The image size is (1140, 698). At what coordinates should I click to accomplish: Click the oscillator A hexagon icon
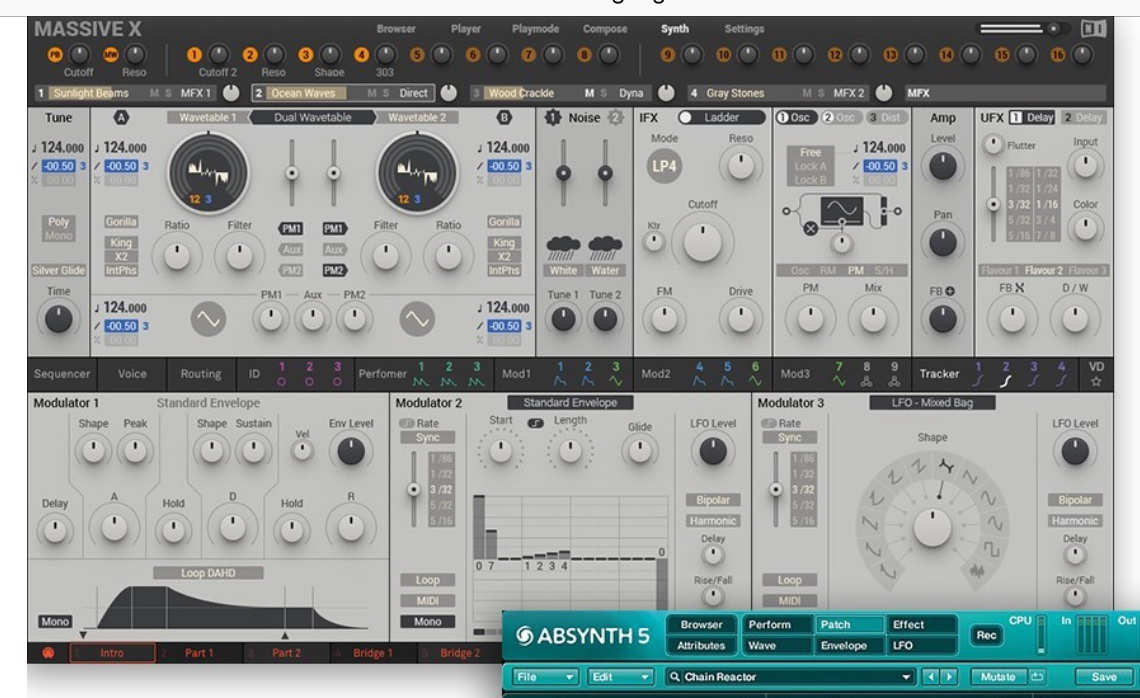(121, 117)
